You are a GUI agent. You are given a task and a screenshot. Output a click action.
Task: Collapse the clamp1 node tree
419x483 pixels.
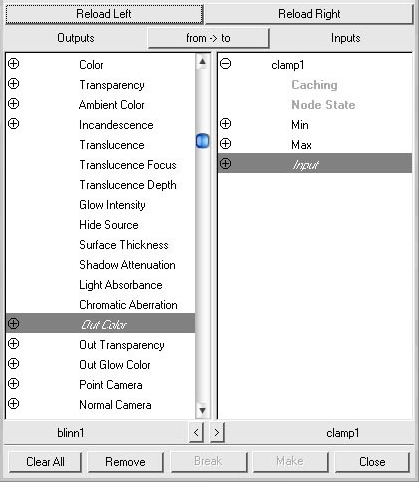(x=226, y=64)
